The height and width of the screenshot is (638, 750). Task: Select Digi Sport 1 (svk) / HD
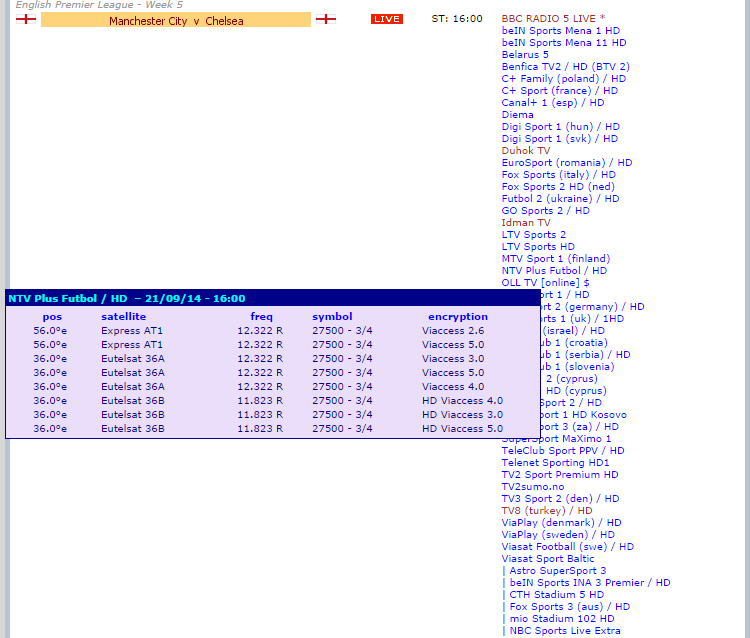(560, 138)
